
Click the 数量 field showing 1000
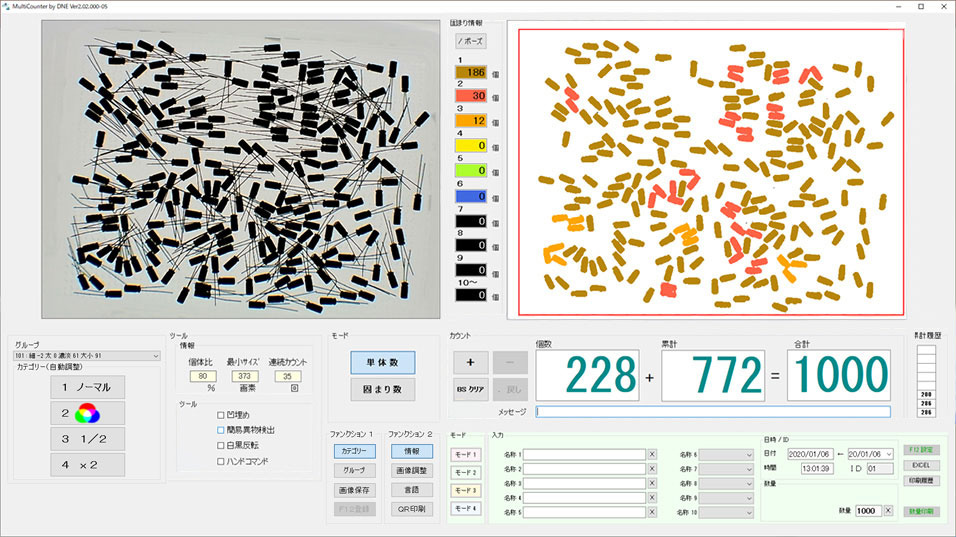[x=868, y=511]
